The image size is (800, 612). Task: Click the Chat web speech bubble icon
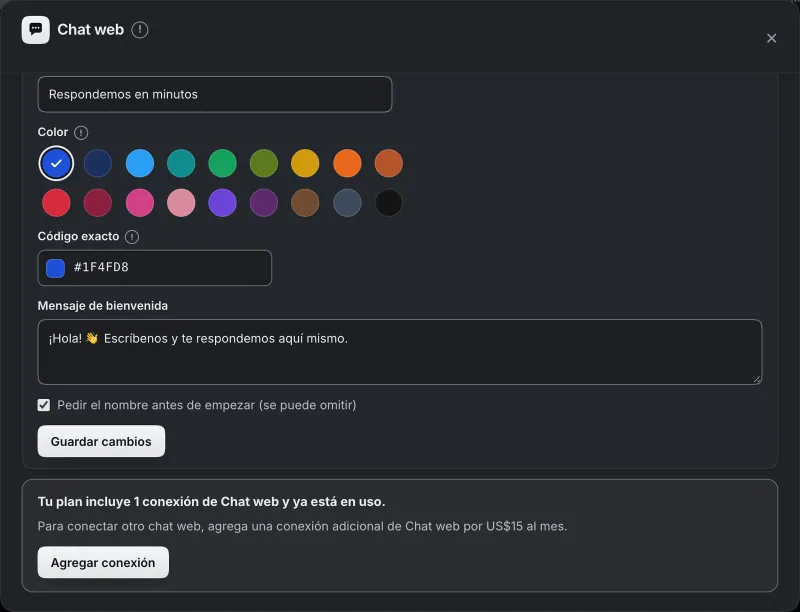(x=36, y=30)
